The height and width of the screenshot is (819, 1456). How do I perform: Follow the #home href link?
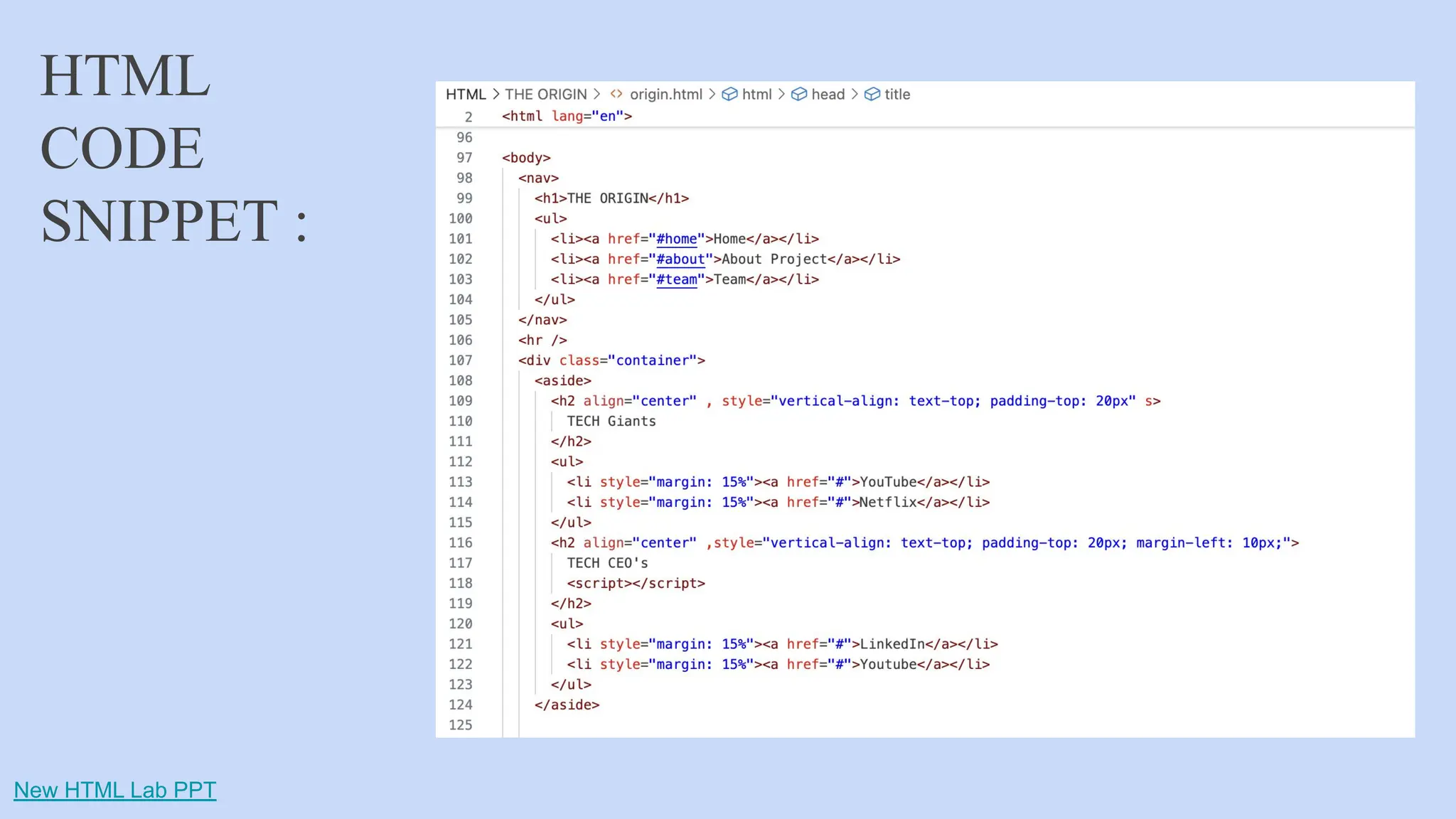676,239
